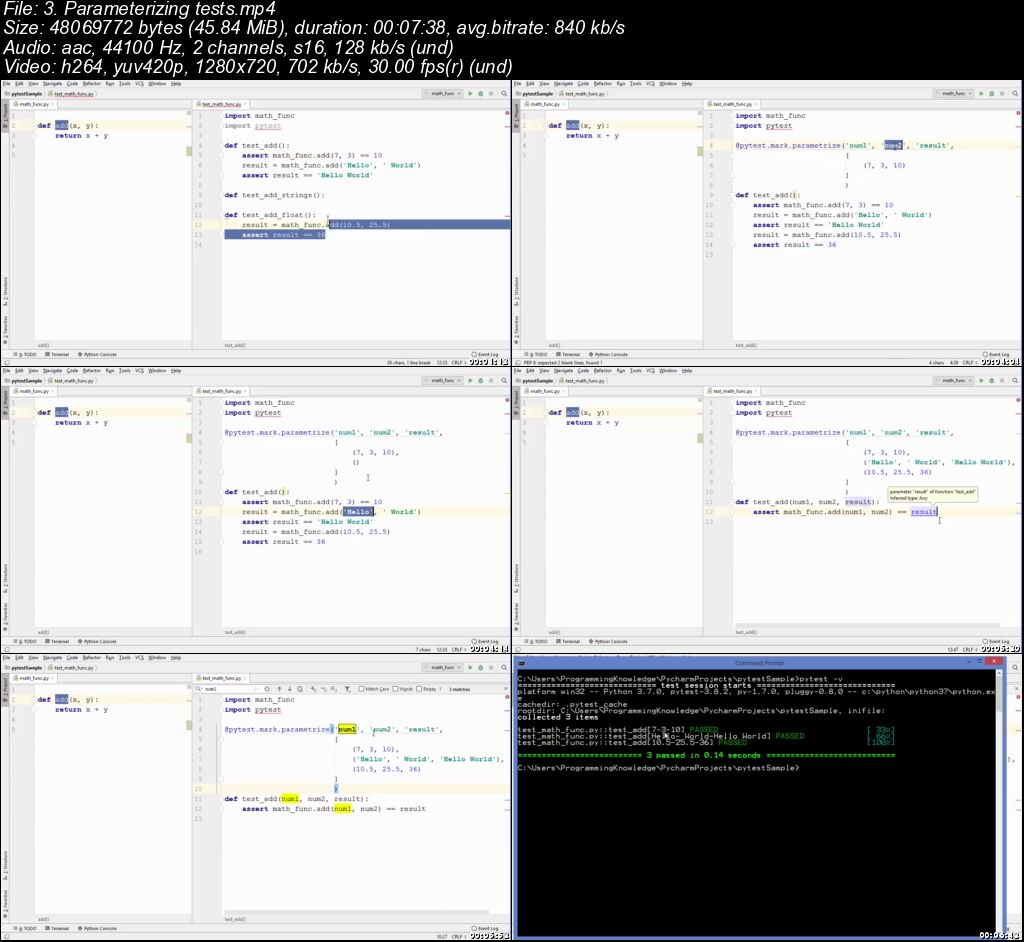Open the Navigate menu in middle-right frame

(x=564, y=370)
